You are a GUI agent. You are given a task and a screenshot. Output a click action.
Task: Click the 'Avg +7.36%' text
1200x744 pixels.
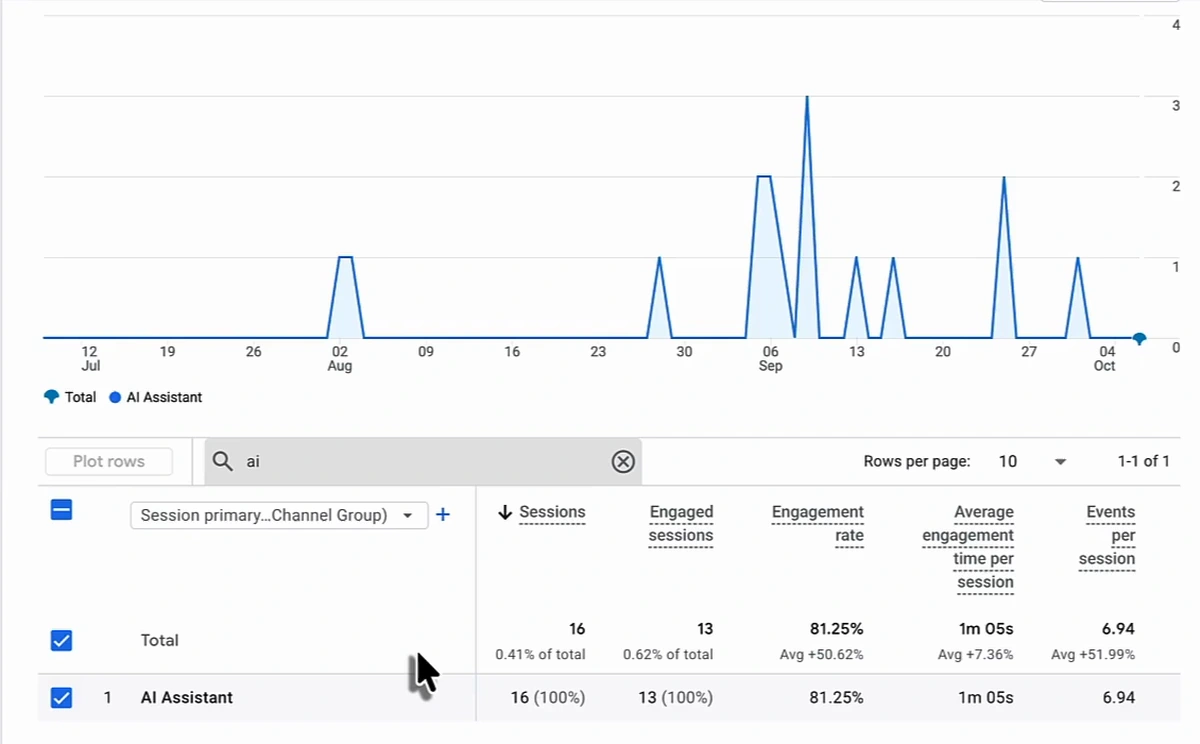975,654
